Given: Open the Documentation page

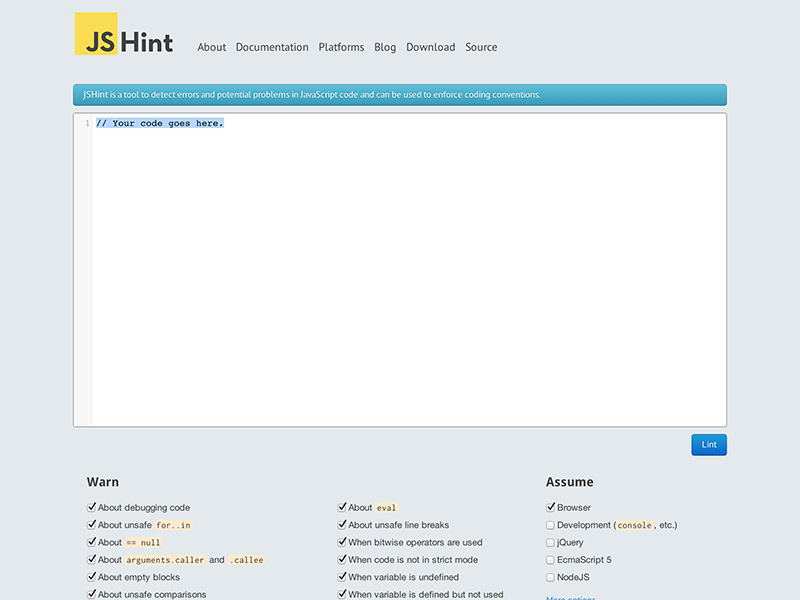Looking at the screenshot, I should pos(272,47).
